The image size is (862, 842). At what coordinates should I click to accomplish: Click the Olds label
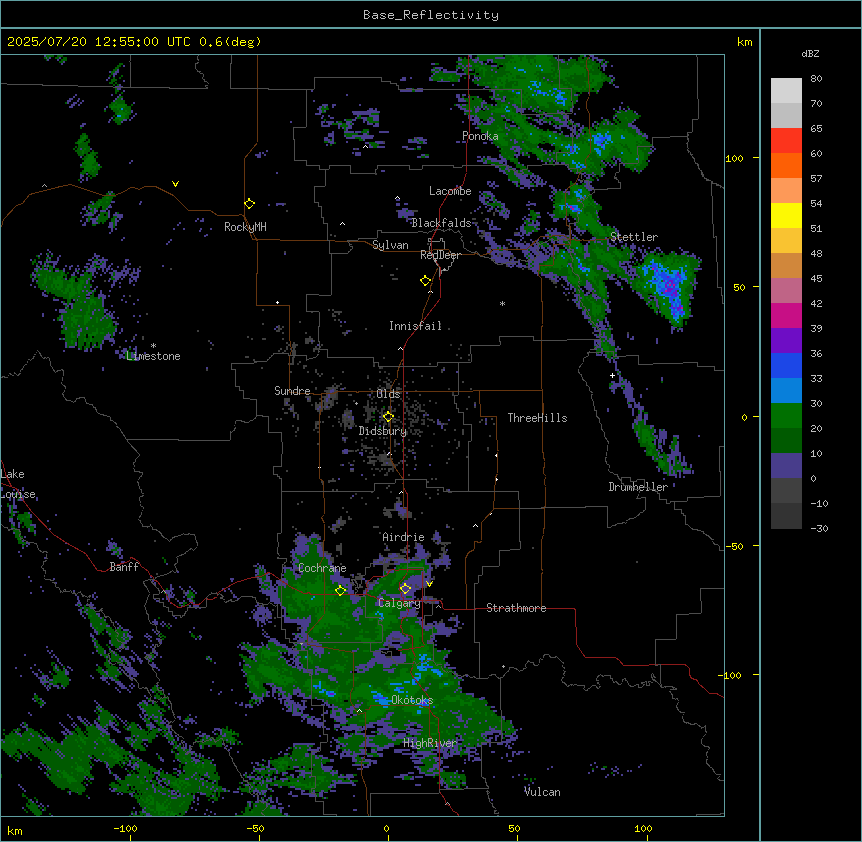click(388, 394)
